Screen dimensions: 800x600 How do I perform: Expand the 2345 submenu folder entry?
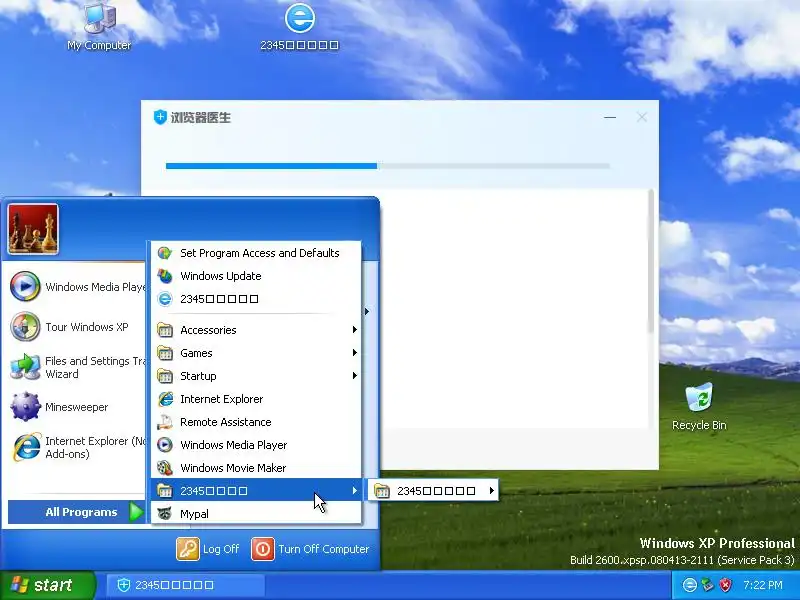pos(433,491)
